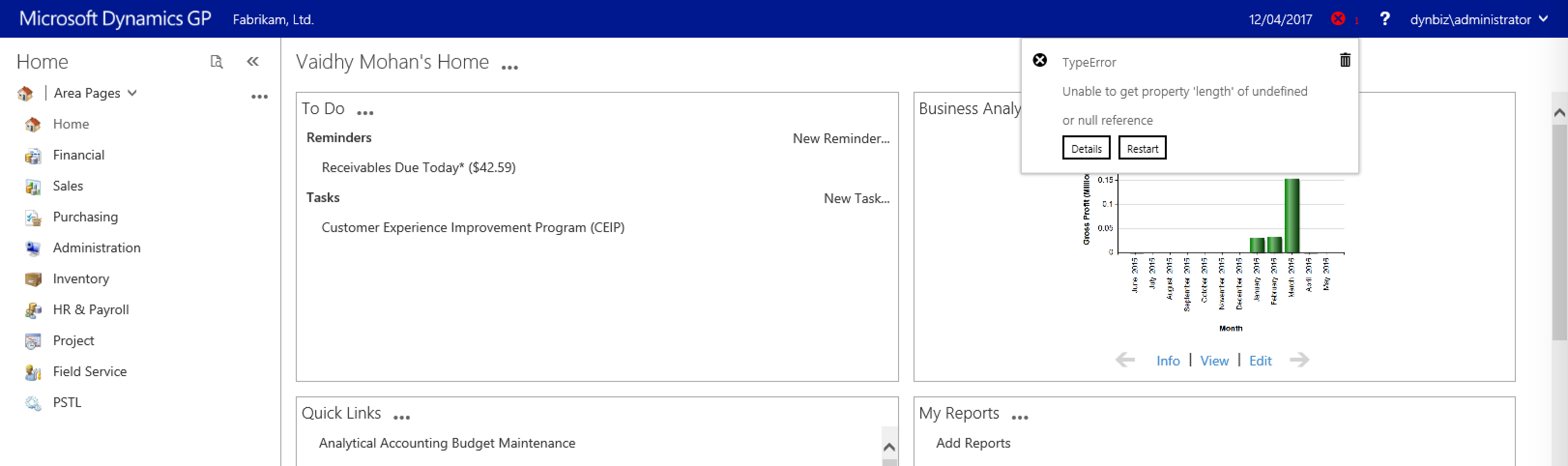
Task: Open the Financial area page
Action: coord(78,155)
